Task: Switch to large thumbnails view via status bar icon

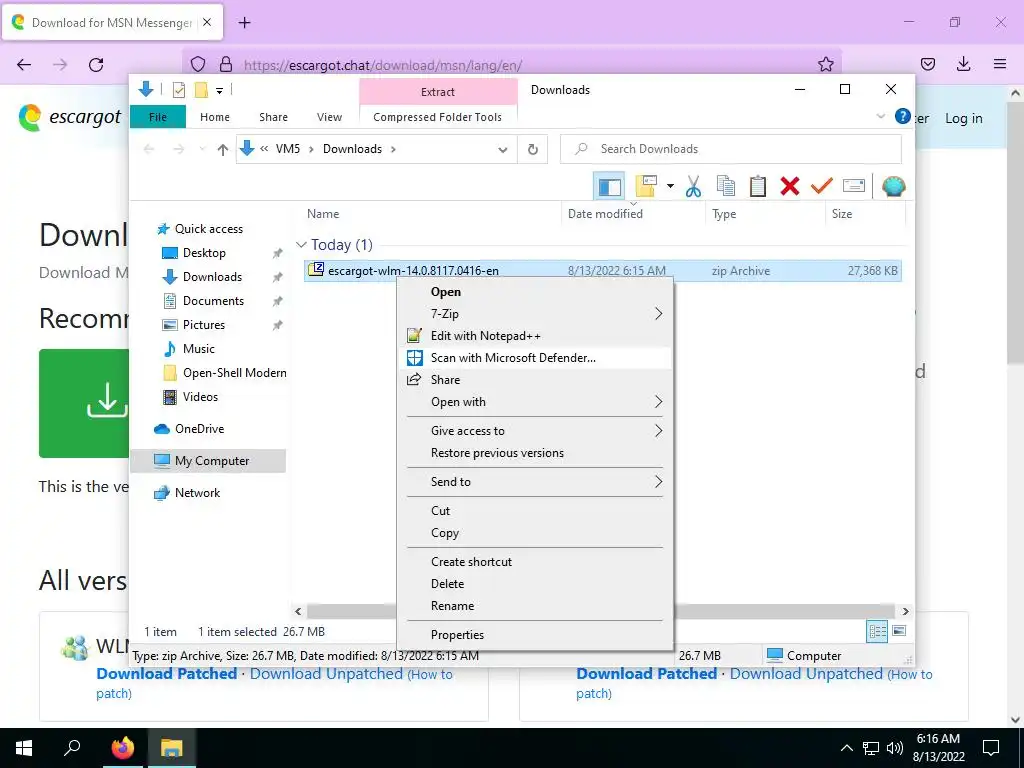Action: click(x=899, y=631)
